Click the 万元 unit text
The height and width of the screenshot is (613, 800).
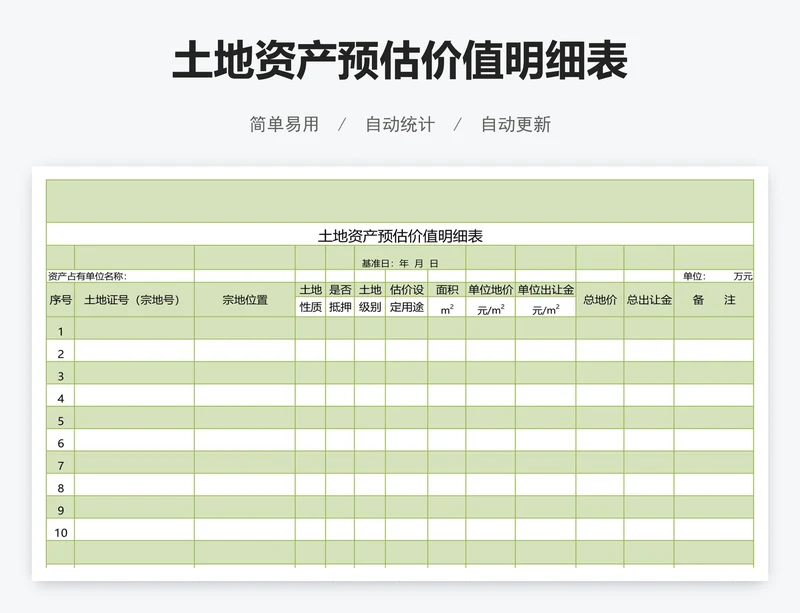click(x=743, y=276)
